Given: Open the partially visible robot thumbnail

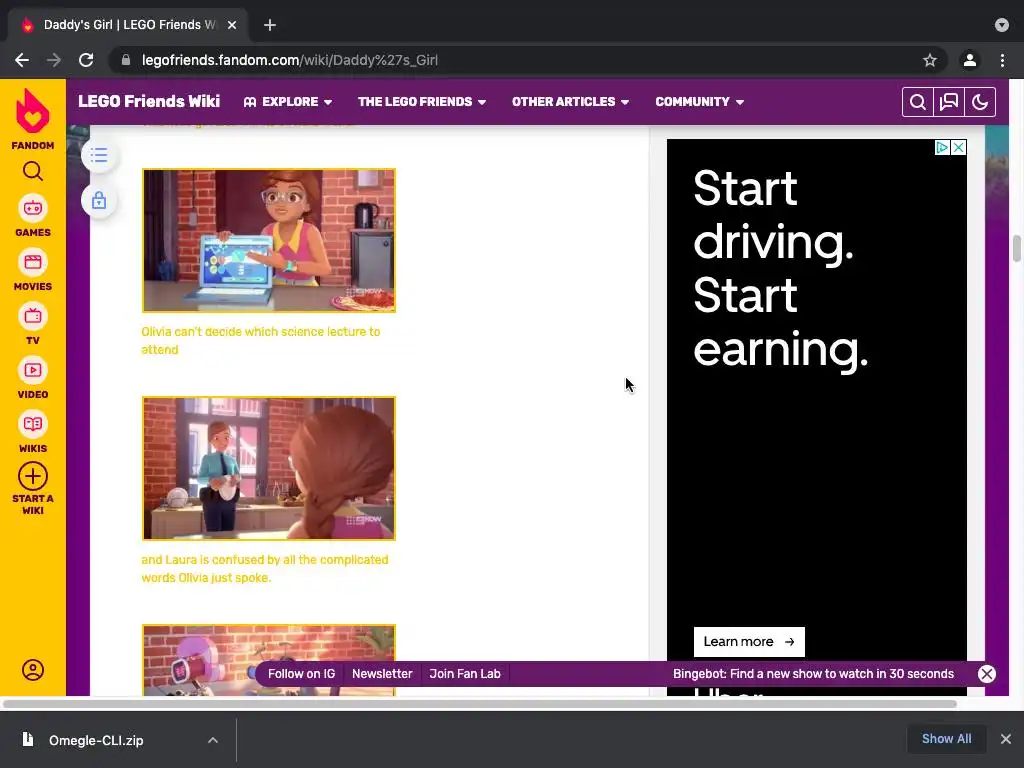Looking at the screenshot, I should coord(269,660).
